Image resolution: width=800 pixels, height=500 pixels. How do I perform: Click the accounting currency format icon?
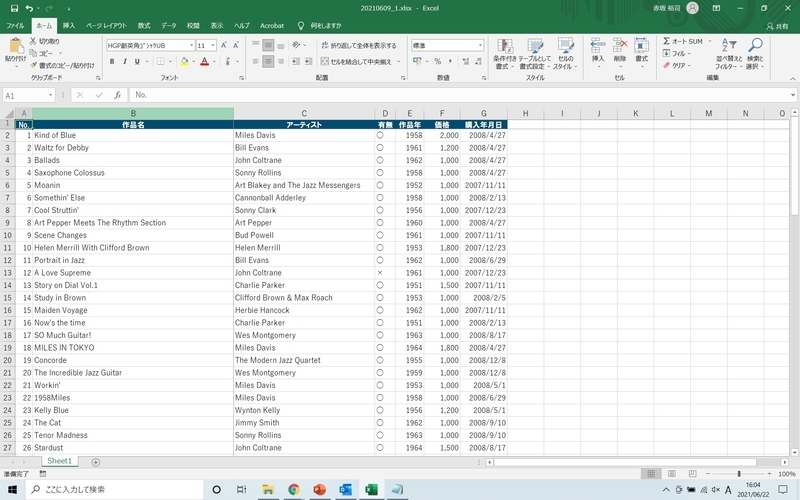pyautogui.click(x=417, y=61)
